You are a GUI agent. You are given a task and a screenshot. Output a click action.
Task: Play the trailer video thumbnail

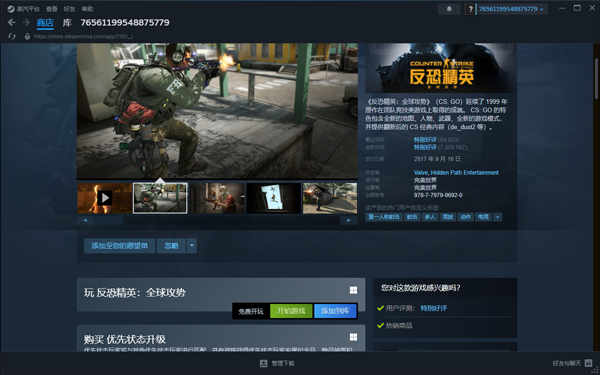104,198
